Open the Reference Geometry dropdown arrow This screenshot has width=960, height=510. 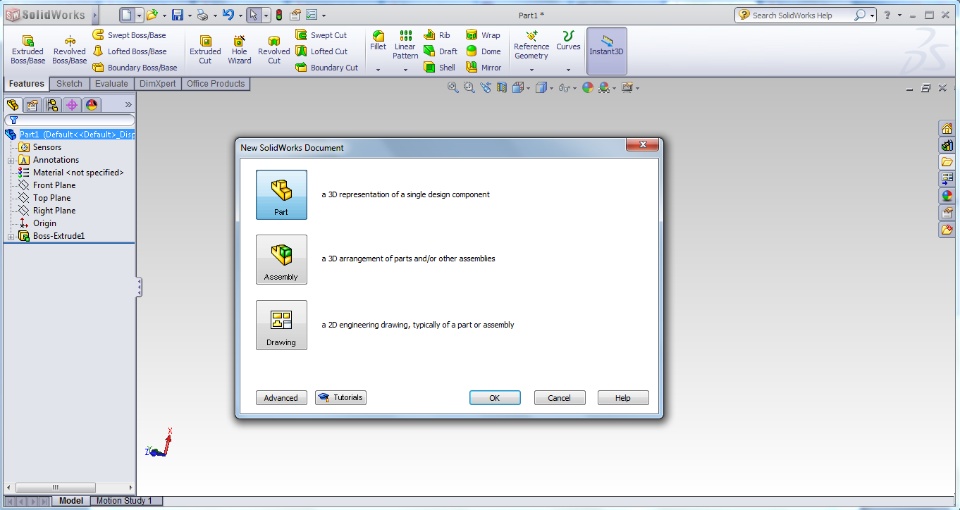coord(531,70)
